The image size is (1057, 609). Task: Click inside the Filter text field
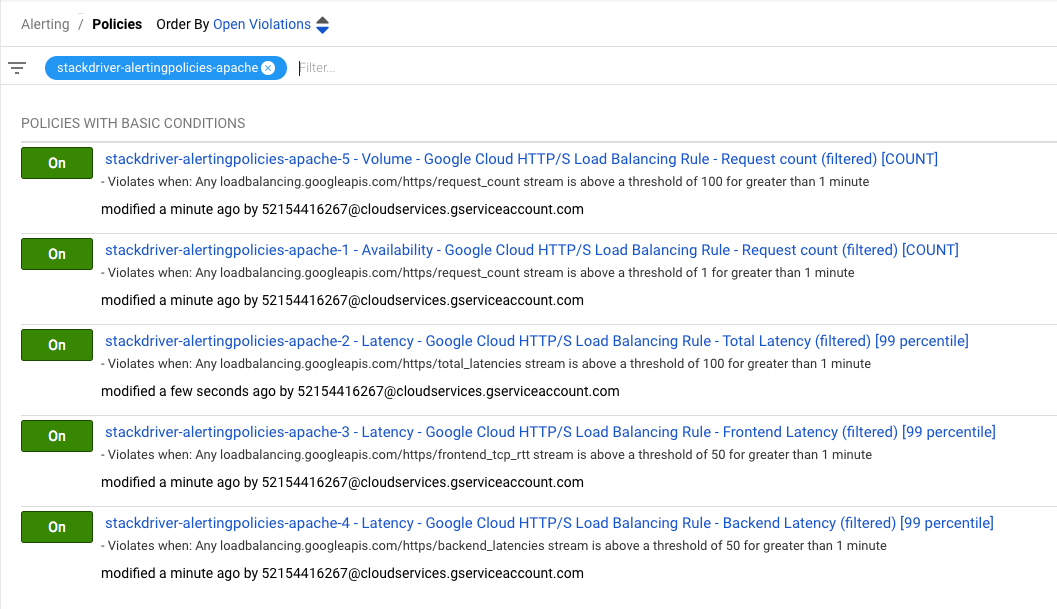[x=400, y=68]
